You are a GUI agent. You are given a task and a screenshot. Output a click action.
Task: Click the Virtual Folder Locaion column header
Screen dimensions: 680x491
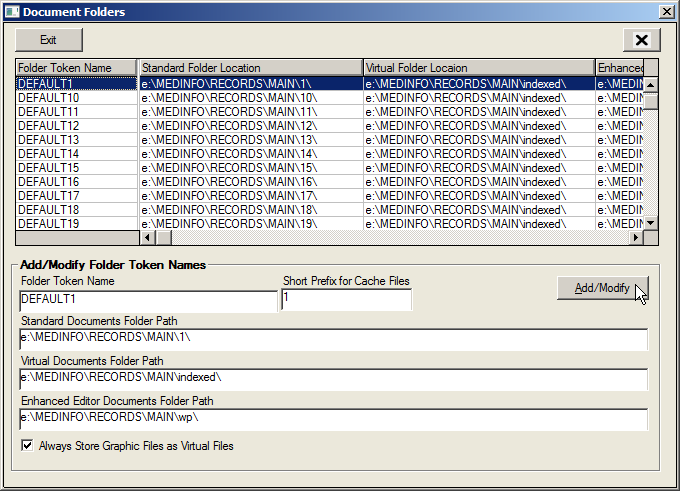[479, 68]
